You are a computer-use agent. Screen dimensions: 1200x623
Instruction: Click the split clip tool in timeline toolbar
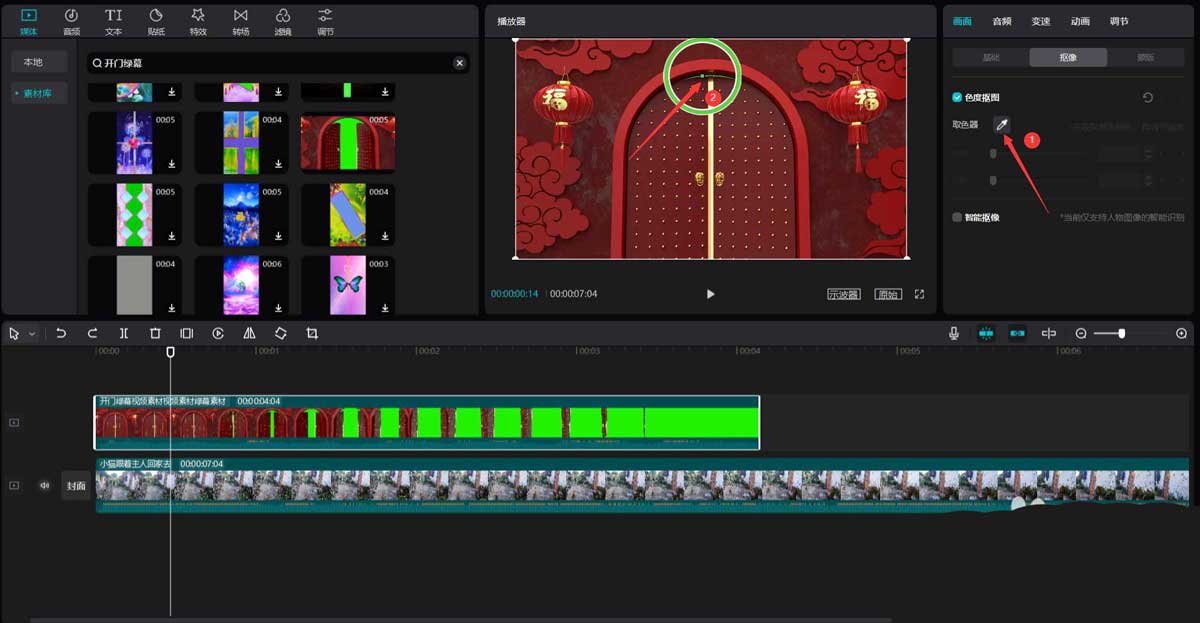[124, 333]
